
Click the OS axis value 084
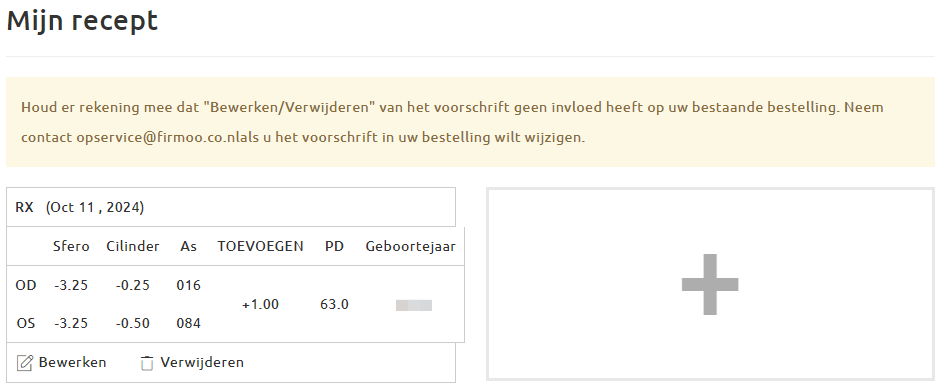[189, 324]
